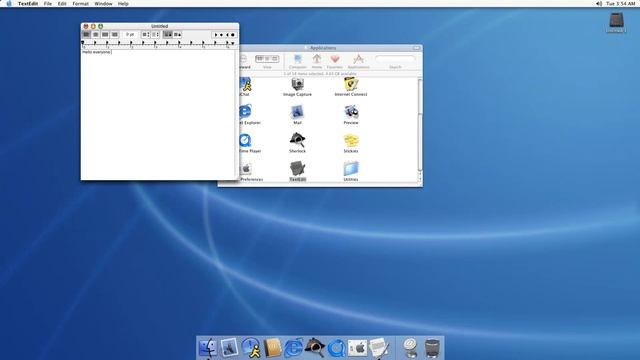Select Utilities folder in Applications window
Viewport: 640px width, 360px height.
tap(351, 171)
